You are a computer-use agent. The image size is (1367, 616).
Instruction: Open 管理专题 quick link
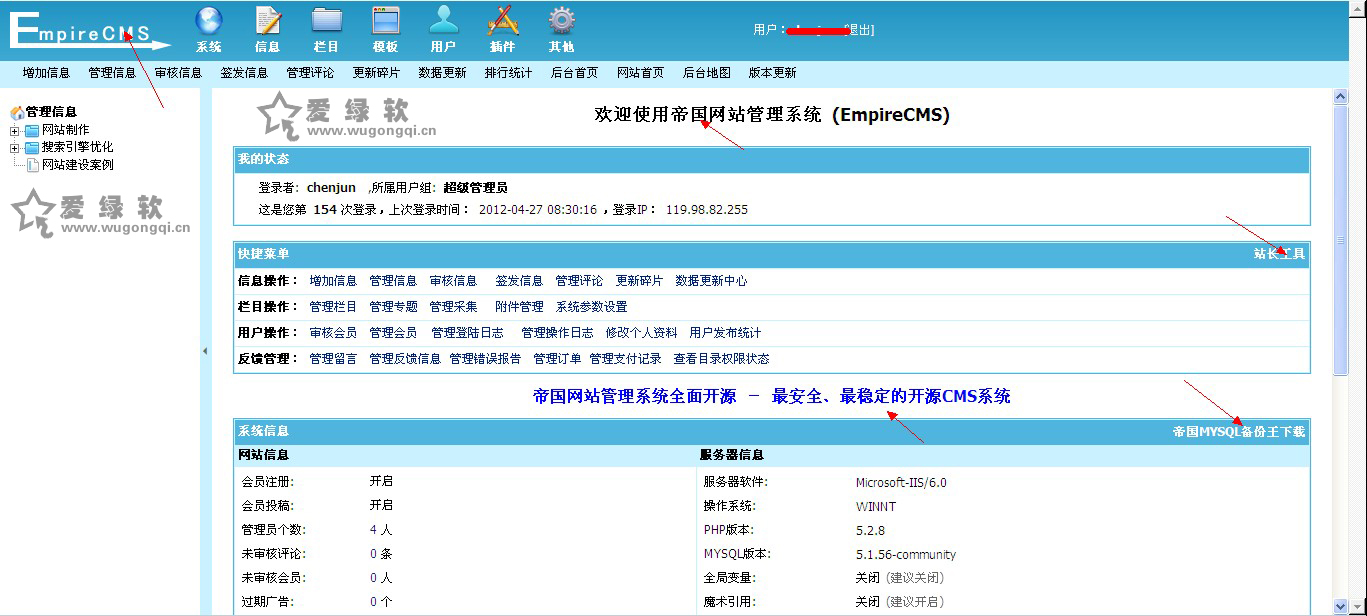[x=393, y=307]
